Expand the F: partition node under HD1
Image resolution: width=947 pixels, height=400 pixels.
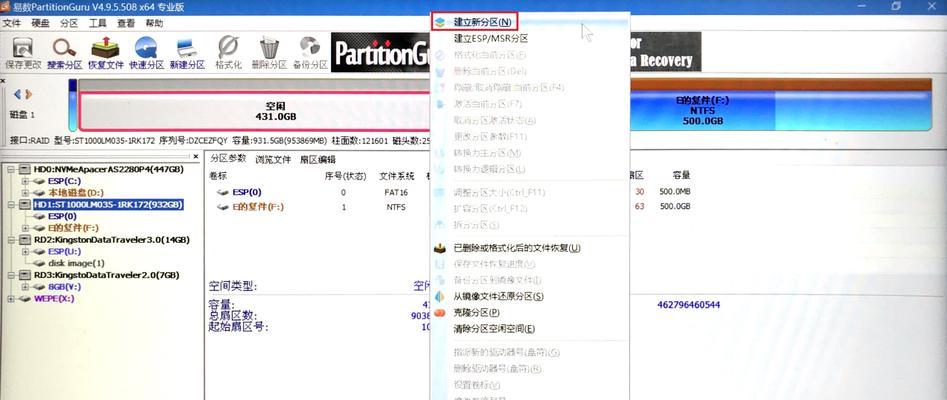25,228
